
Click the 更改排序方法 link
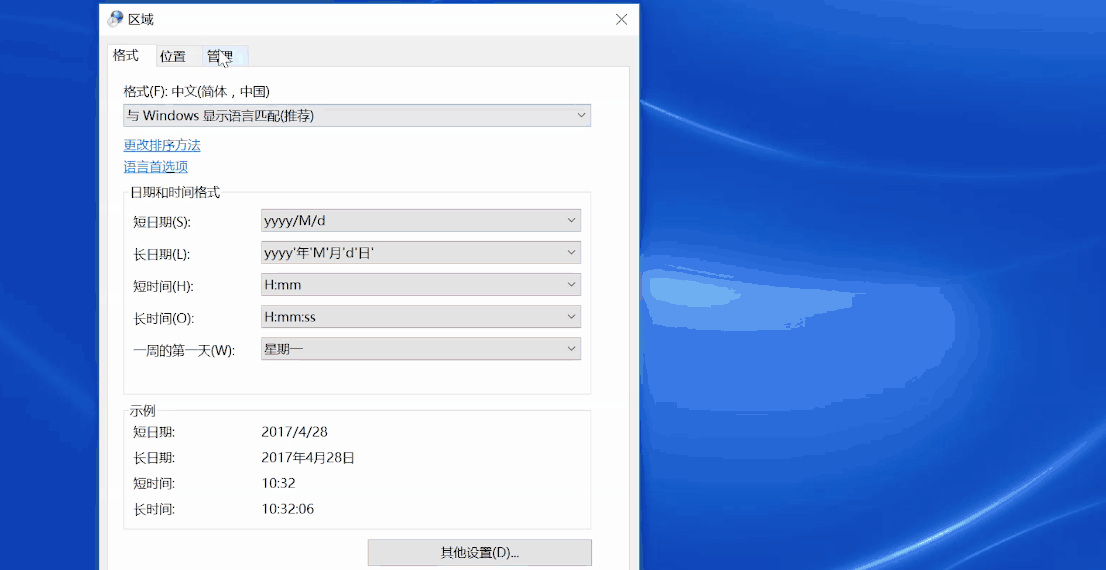tap(162, 145)
